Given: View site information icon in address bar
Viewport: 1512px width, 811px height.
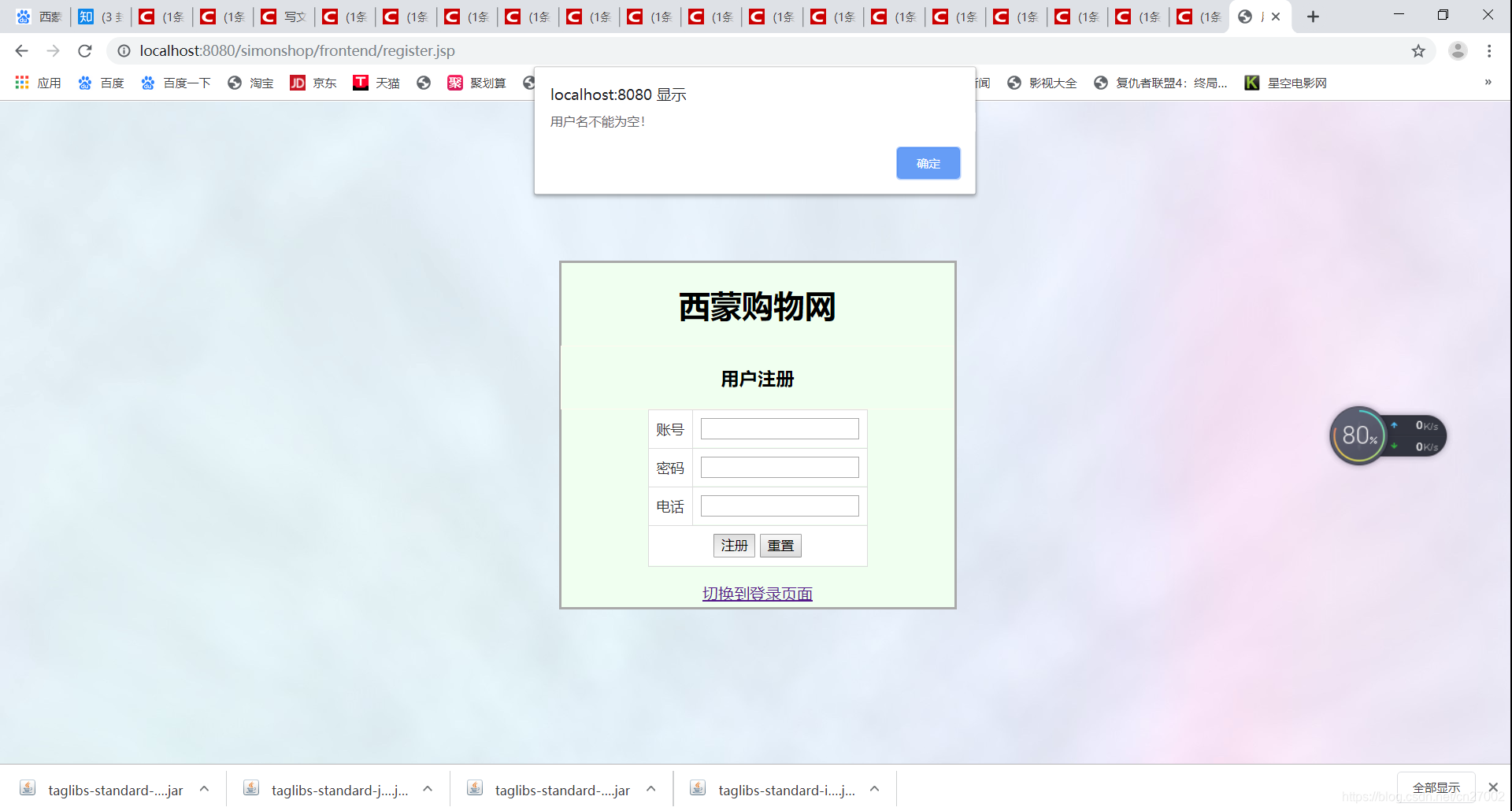Looking at the screenshot, I should [124, 51].
